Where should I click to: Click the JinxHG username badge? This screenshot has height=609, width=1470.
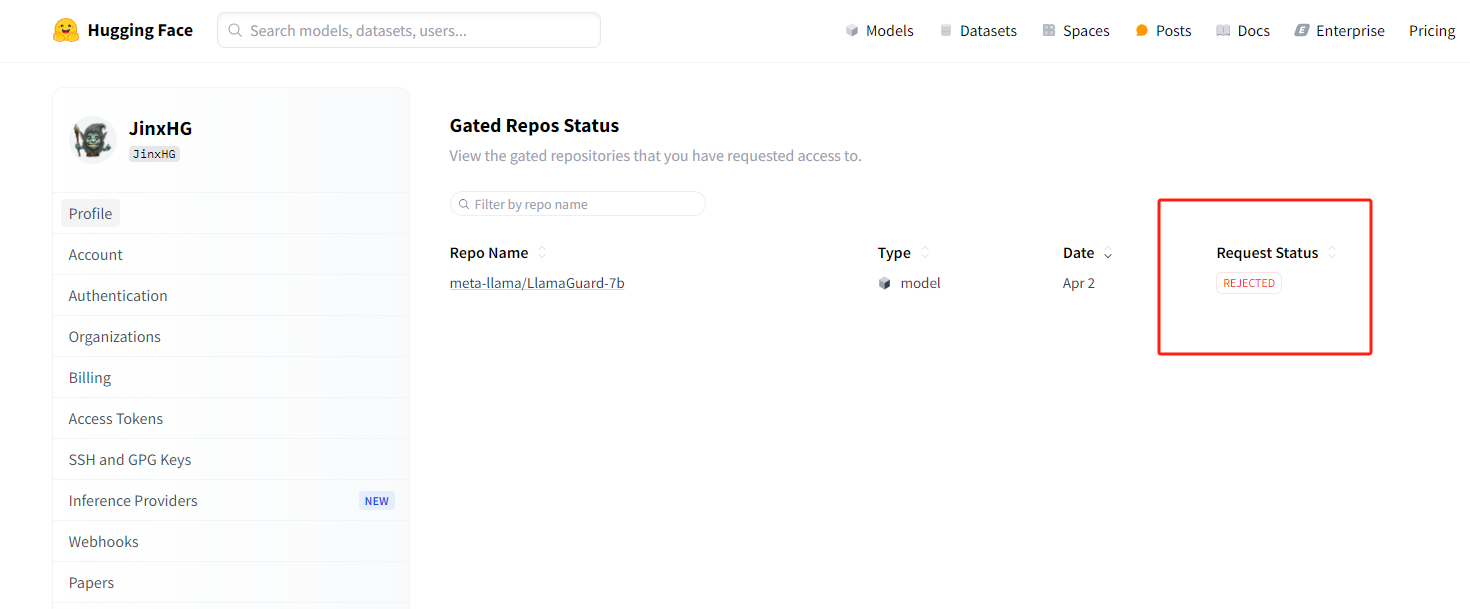[x=154, y=154]
